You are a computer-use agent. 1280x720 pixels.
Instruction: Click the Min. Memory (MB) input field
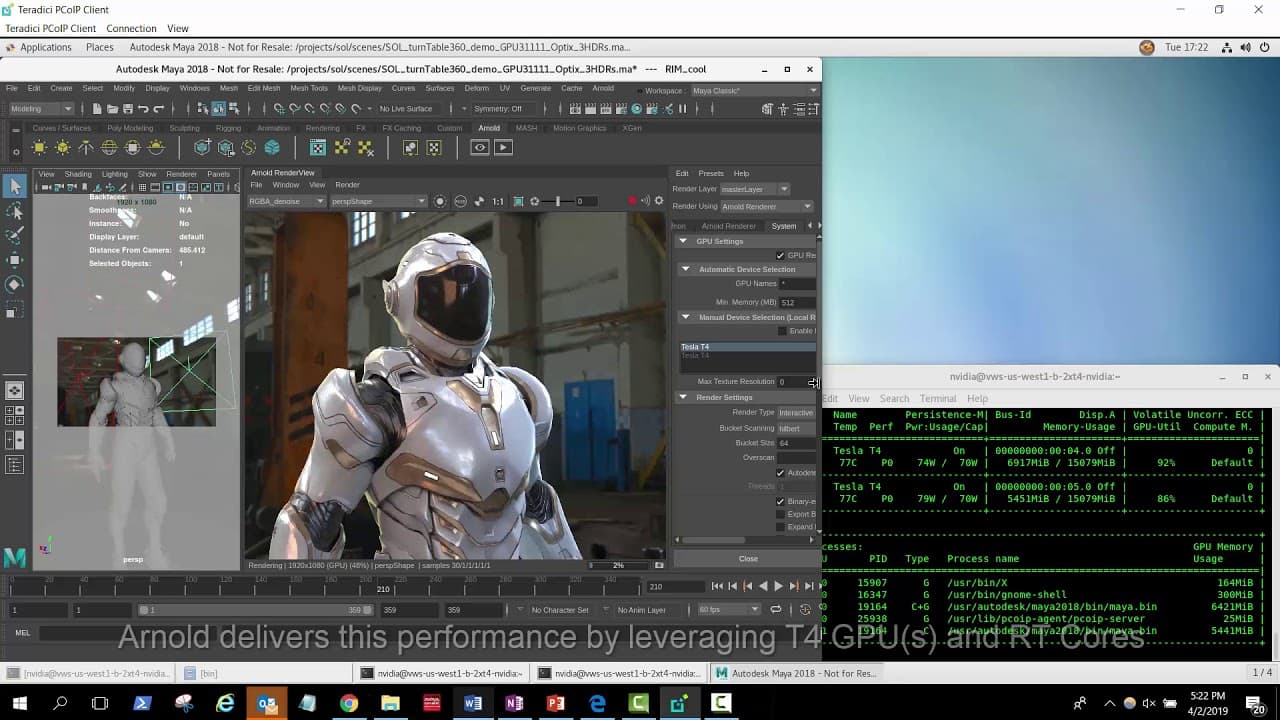(x=797, y=302)
